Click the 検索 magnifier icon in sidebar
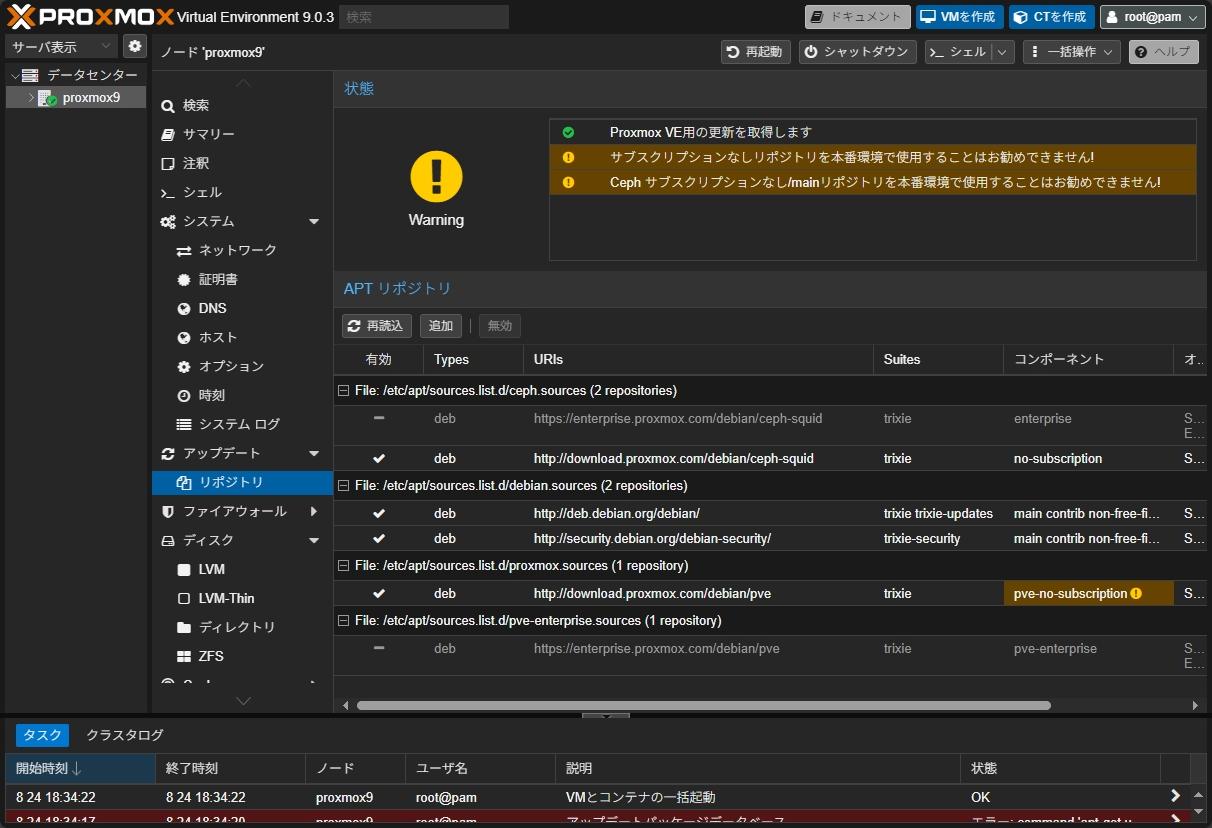1212x828 pixels. pyautogui.click(x=168, y=105)
